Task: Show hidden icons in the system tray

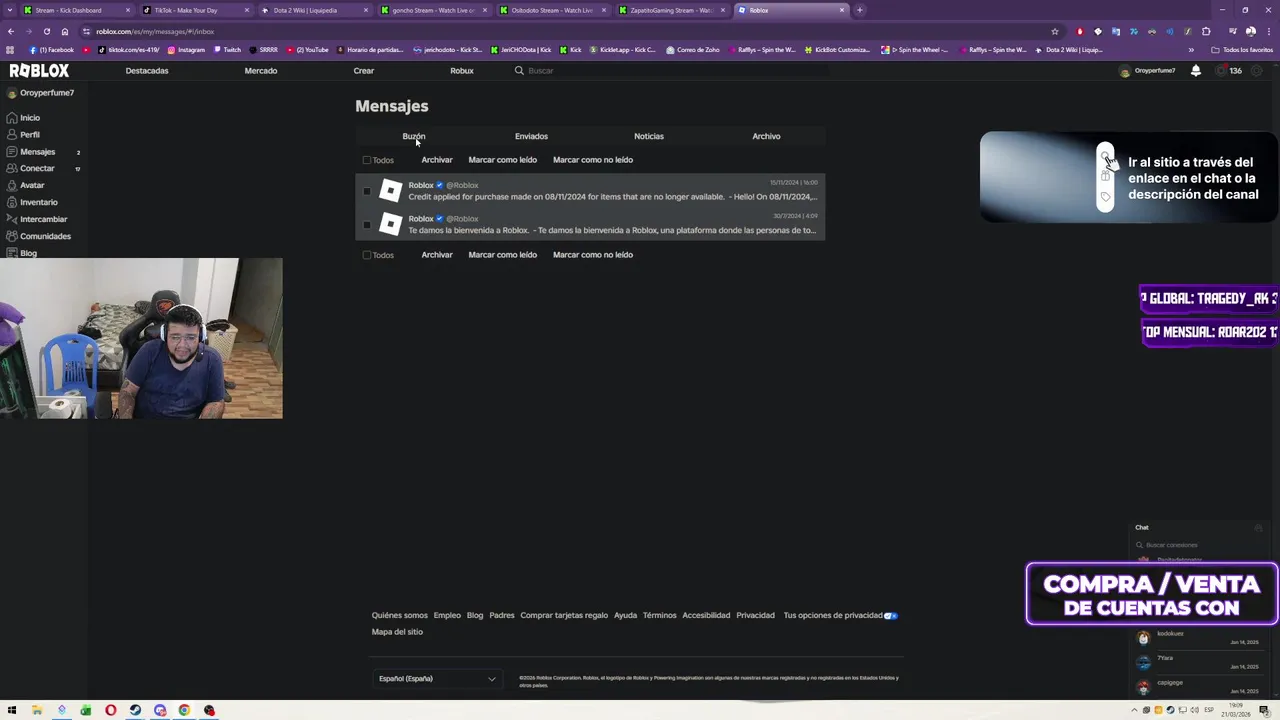Action: (x=1132, y=711)
